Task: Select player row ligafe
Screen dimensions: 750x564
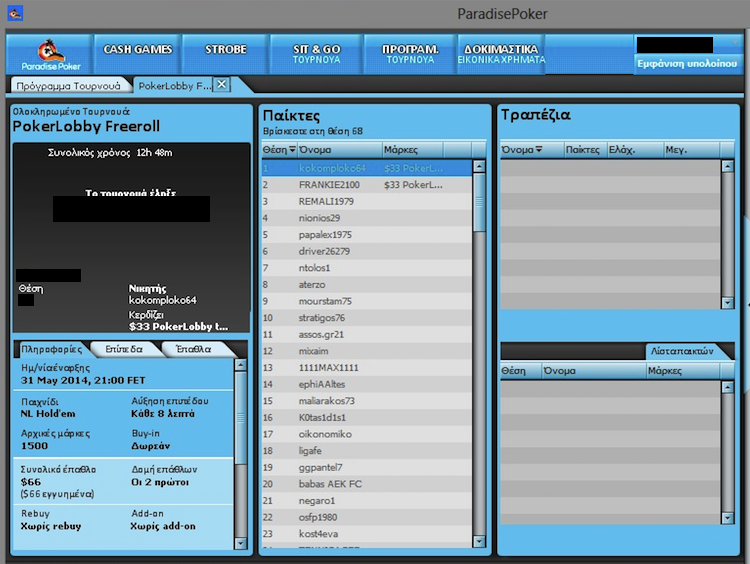Action: [366, 451]
